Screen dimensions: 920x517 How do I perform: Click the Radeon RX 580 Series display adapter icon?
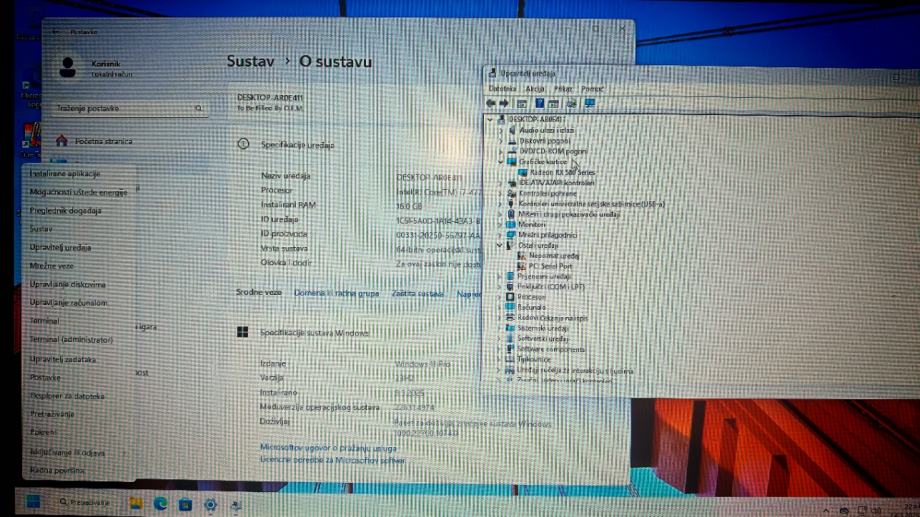pyautogui.click(x=522, y=173)
